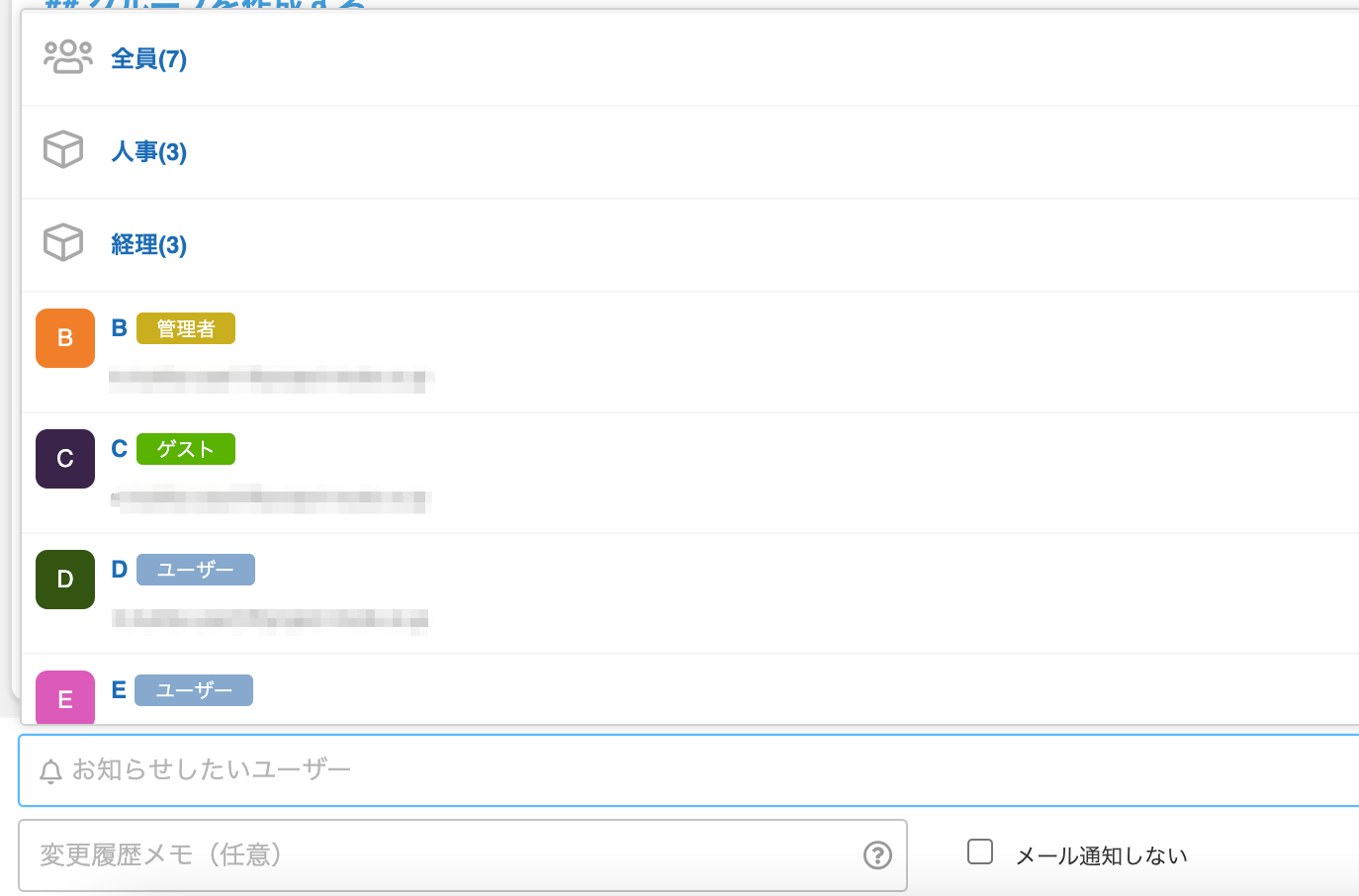The image size is (1359, 896).
Task: Click the cube icon beside 経理(3)
Action: click(x=63, y=242)
